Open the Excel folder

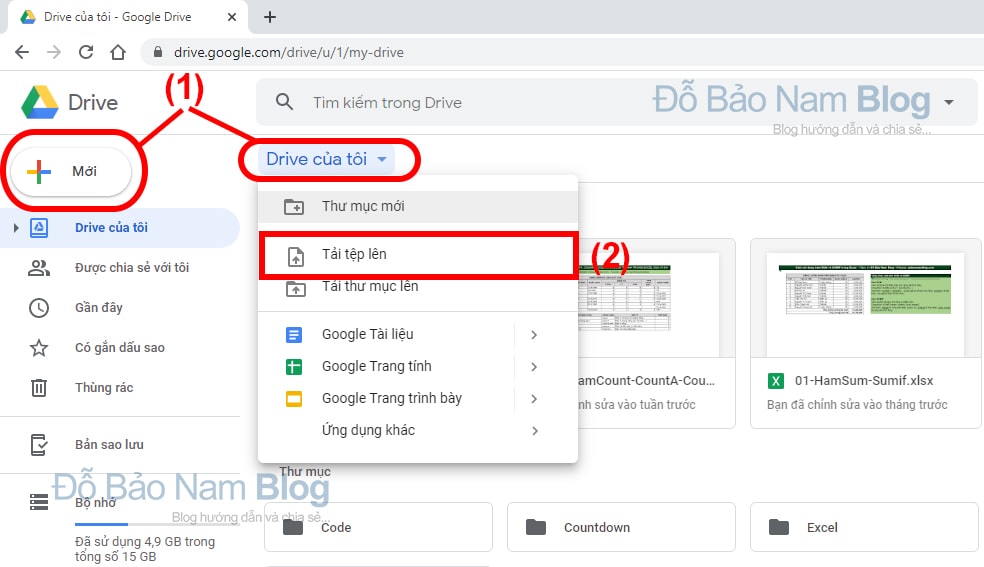coord(864,527)
